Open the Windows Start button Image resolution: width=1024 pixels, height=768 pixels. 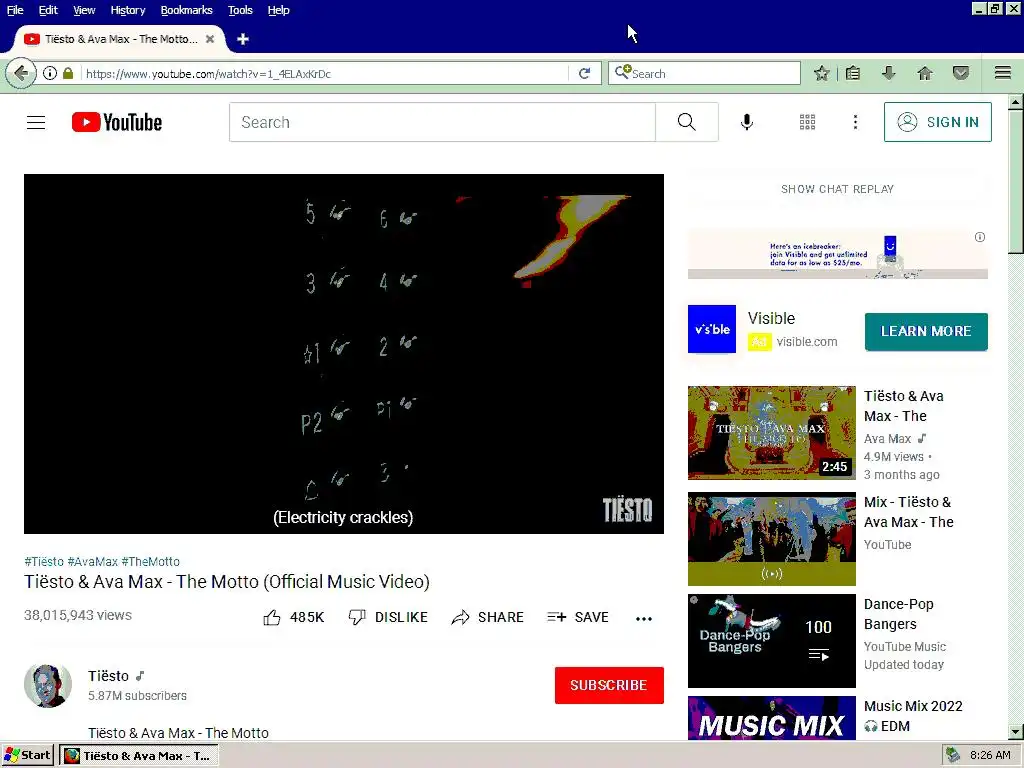(27, 755)
